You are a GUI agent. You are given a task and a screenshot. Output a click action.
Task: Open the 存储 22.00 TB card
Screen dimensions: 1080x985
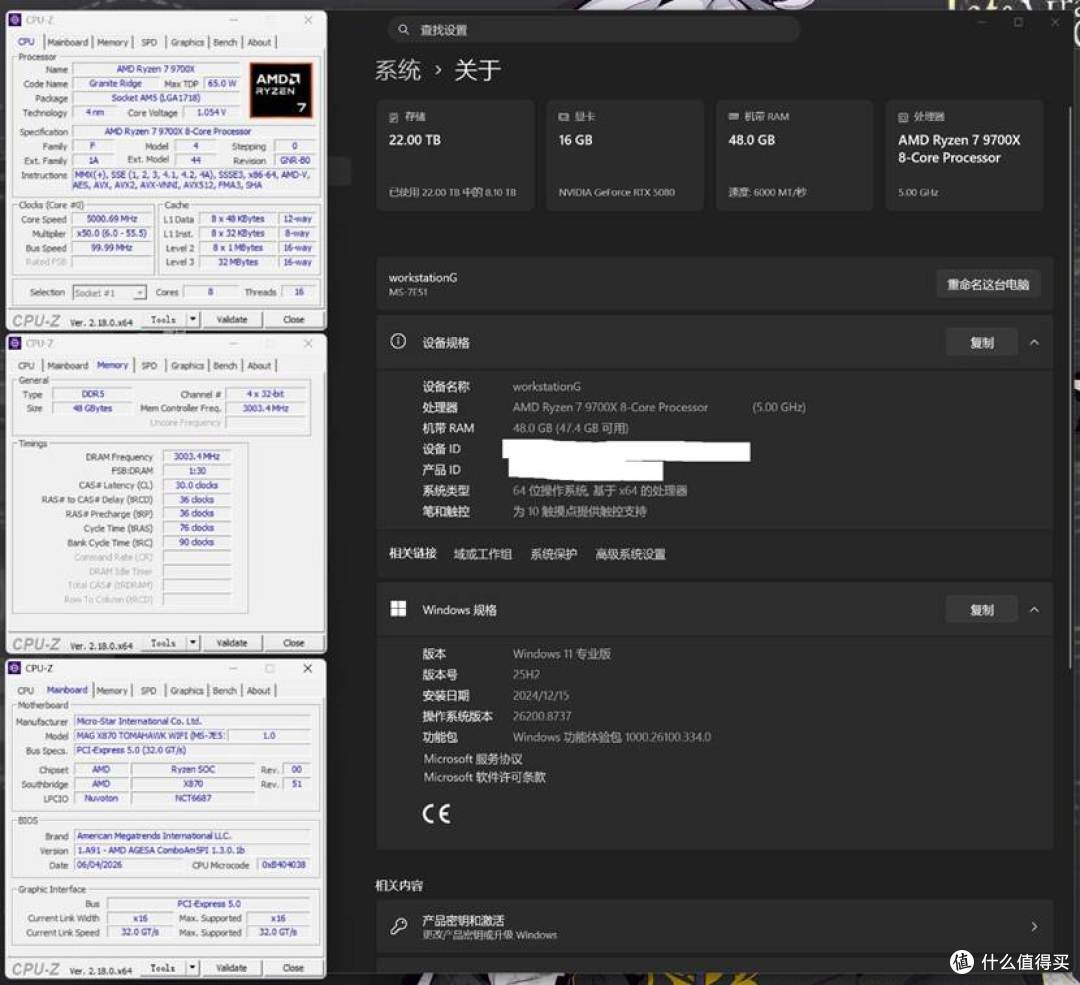coord(455,155)
